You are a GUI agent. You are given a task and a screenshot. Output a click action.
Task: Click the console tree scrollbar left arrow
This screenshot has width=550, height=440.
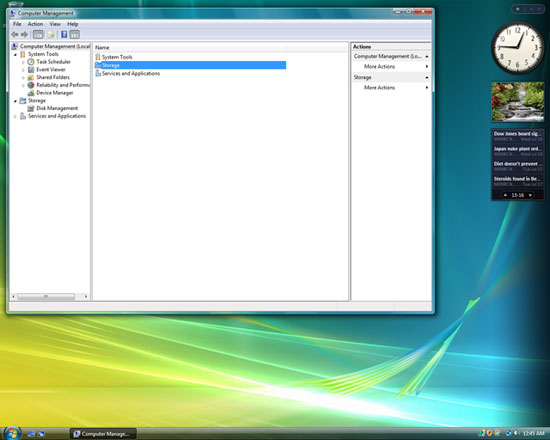click(14, 296)
